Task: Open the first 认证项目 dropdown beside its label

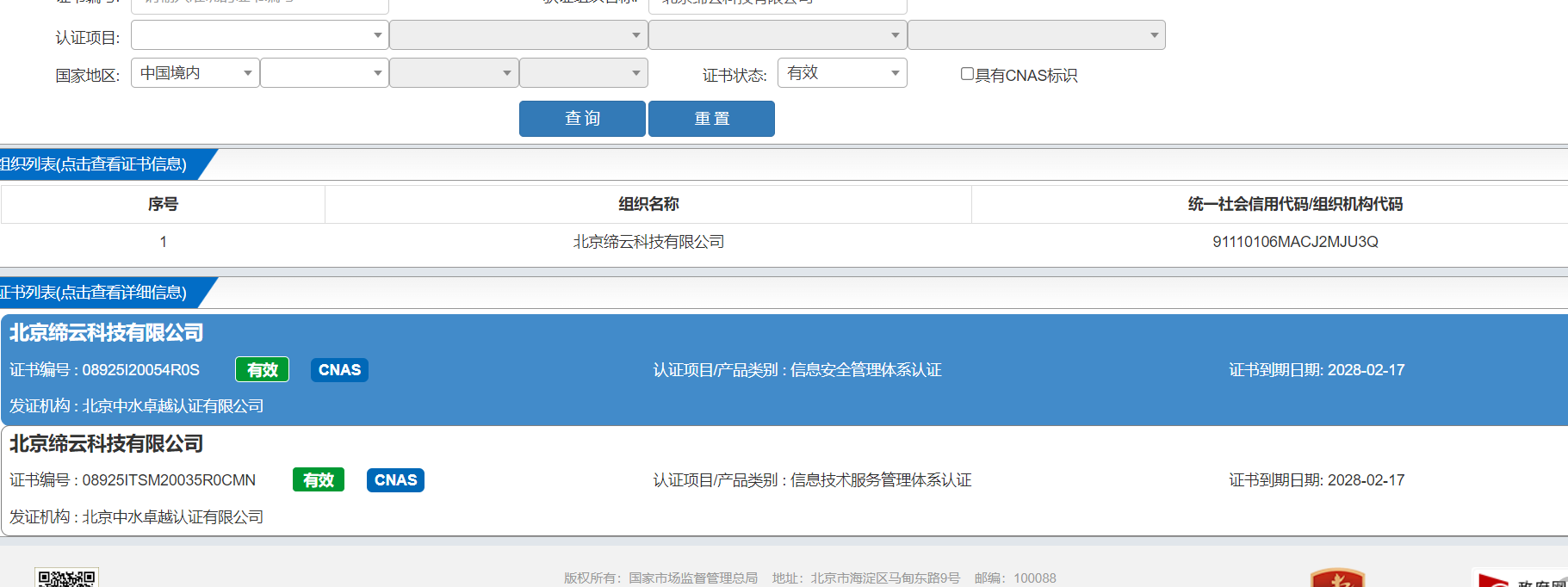Action: pyautogui.click(x=259, y=35)
